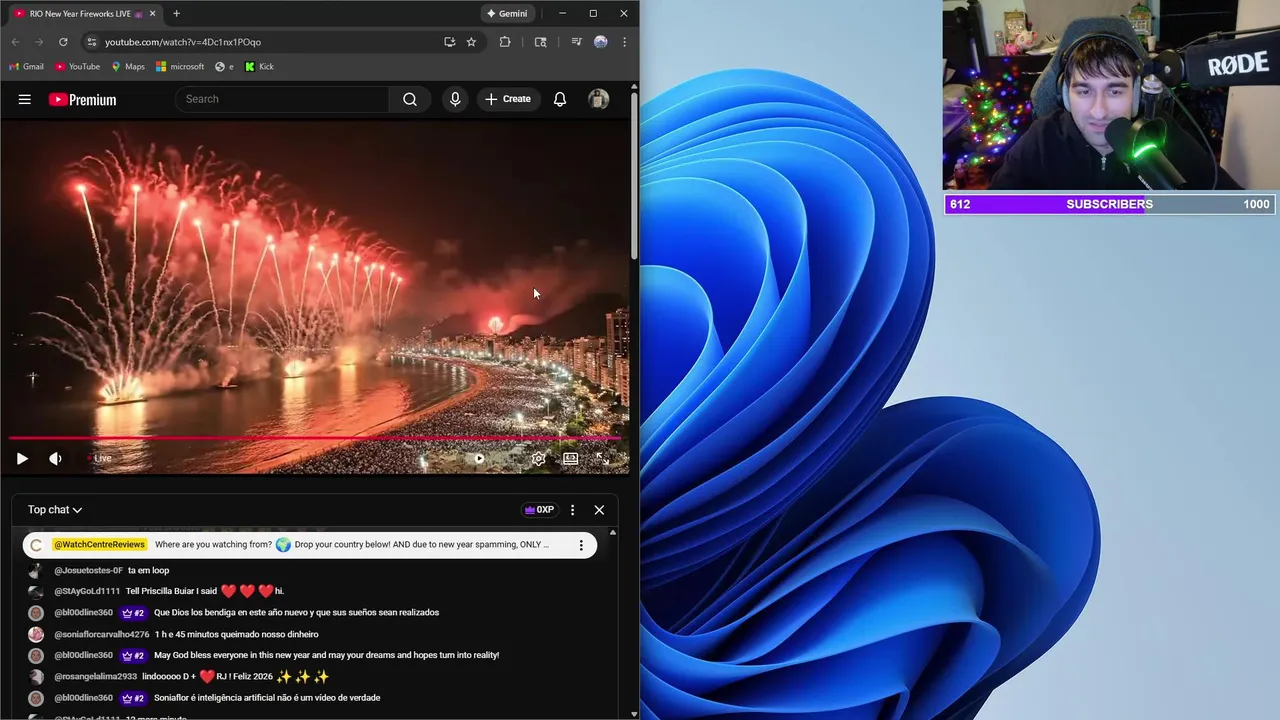
Task: Open the YouTube hamburger guide menu
Action: tap(25, 99)
